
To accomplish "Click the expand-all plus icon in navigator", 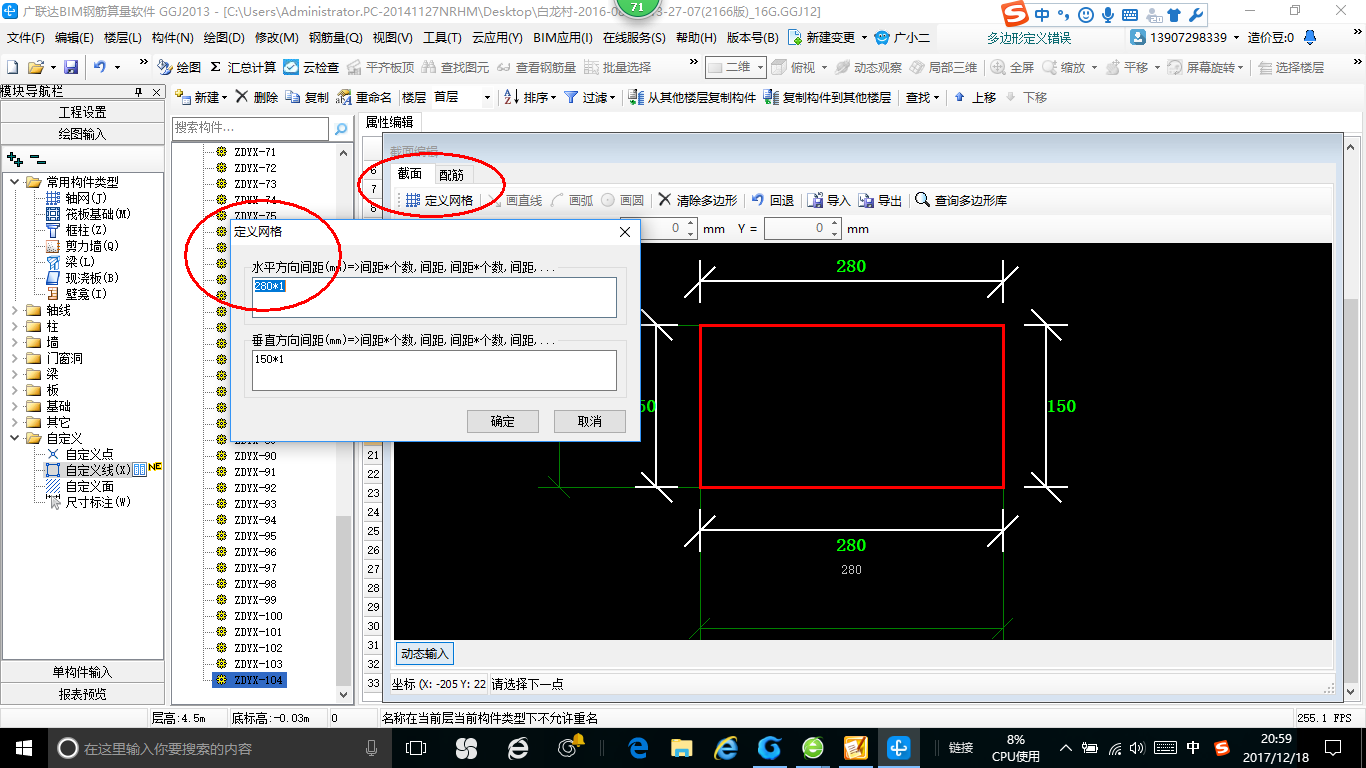I will [14, 158].
